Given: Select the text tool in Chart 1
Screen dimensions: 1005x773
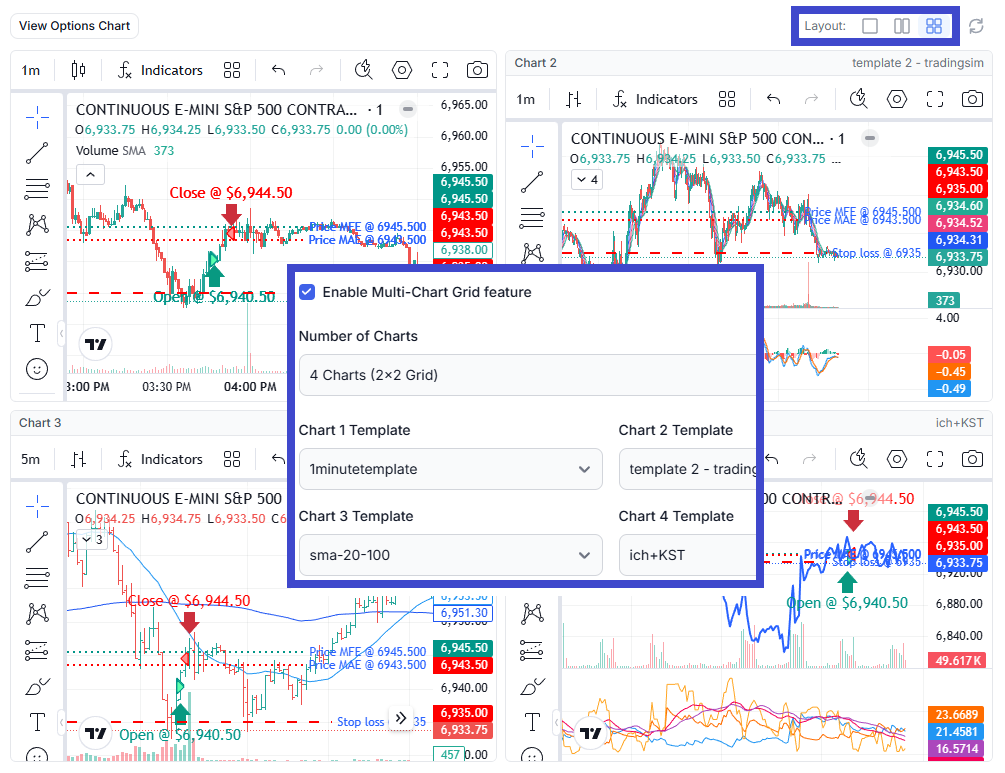Looking at the screenshot, I should [37, 333].
